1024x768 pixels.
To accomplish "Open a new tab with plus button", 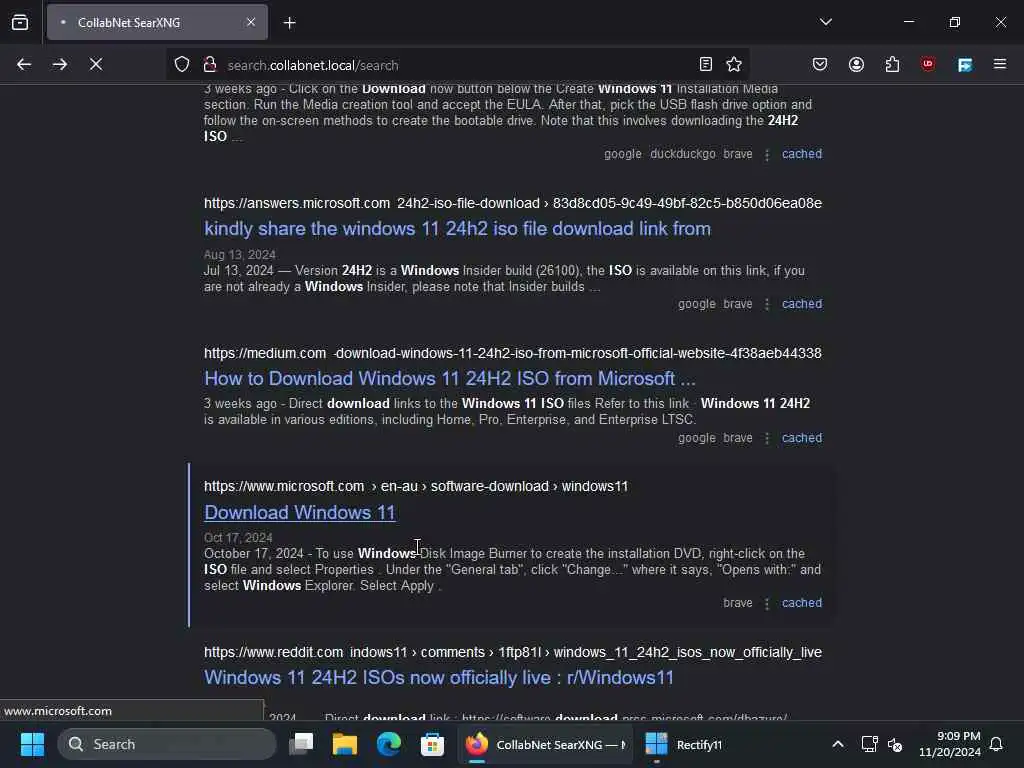I will coord(289,23).
